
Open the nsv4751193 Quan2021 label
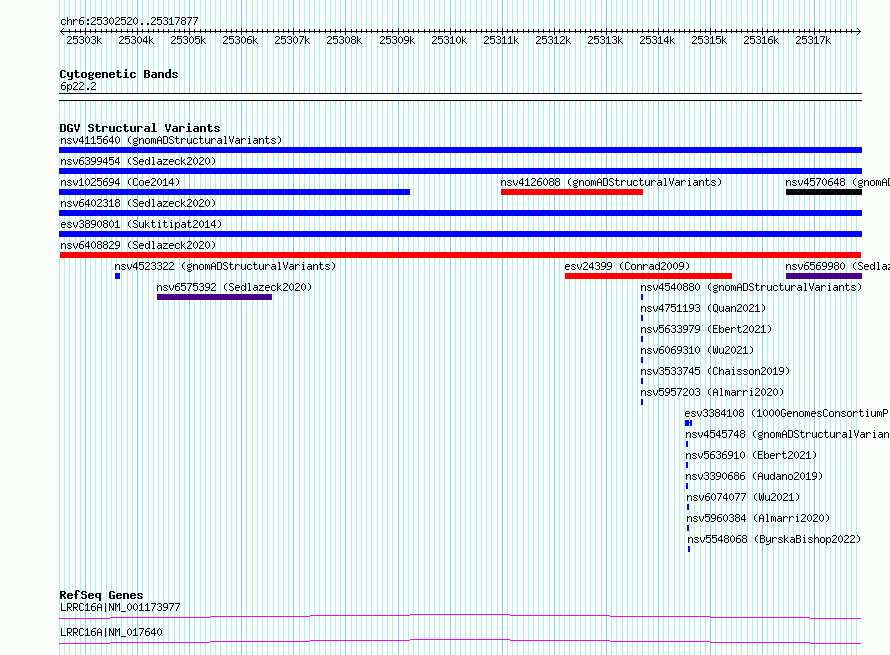click(703, 308)
